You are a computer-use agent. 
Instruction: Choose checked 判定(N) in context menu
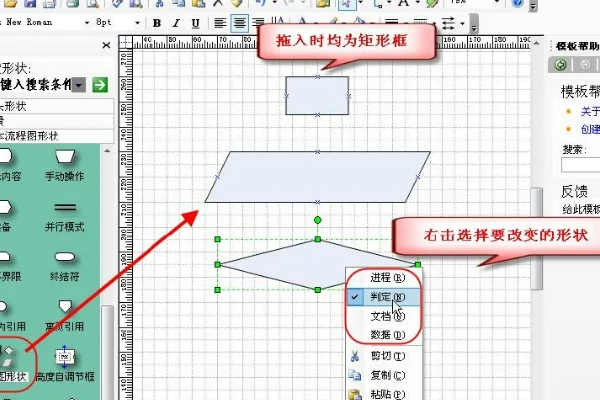pyautogui.click(x=385, y=297)
